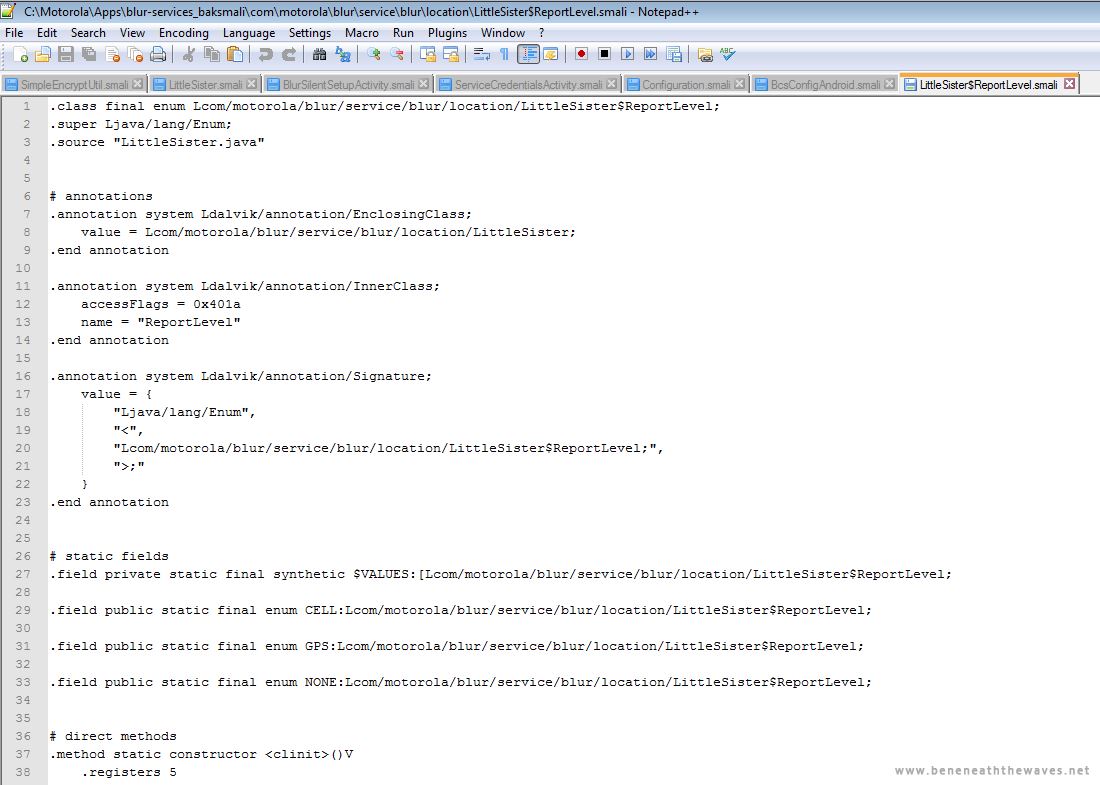Open Find with the binoculars icon
This screenshot has width=1100, height=785.
[x=319, y=55]
